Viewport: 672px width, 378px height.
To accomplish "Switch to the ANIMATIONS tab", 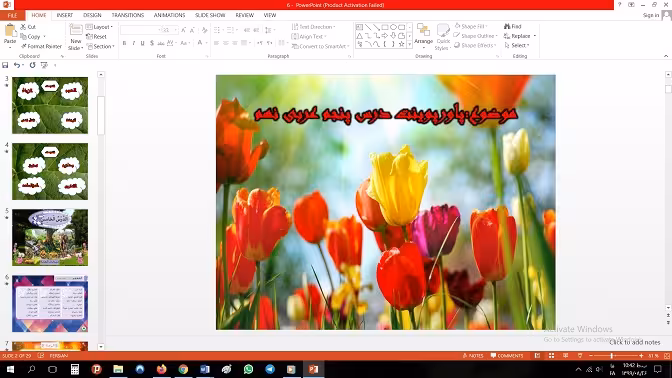I will (169, 15).
